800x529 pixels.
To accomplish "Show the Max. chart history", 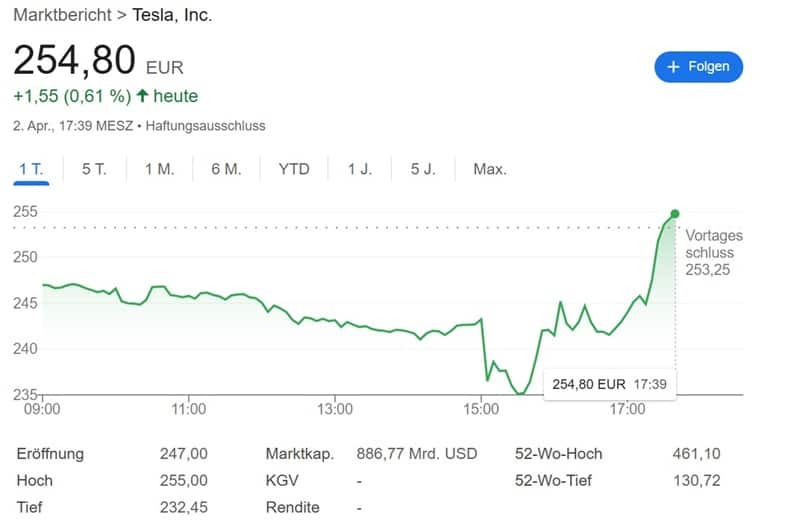I will pyautogui.click(x=490, y=169).
